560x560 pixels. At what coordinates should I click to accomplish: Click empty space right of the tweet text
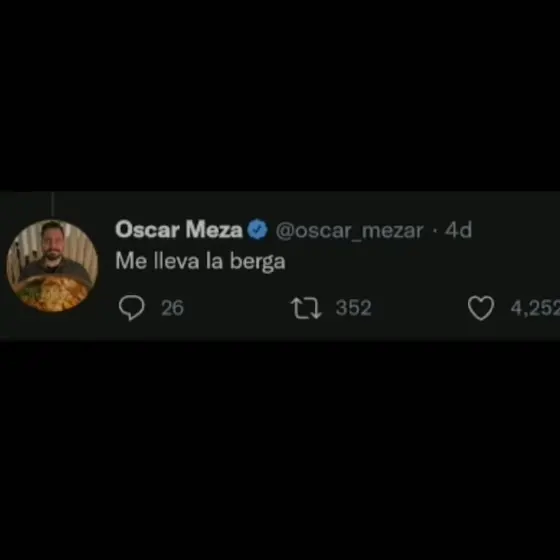tap(421, 261)
